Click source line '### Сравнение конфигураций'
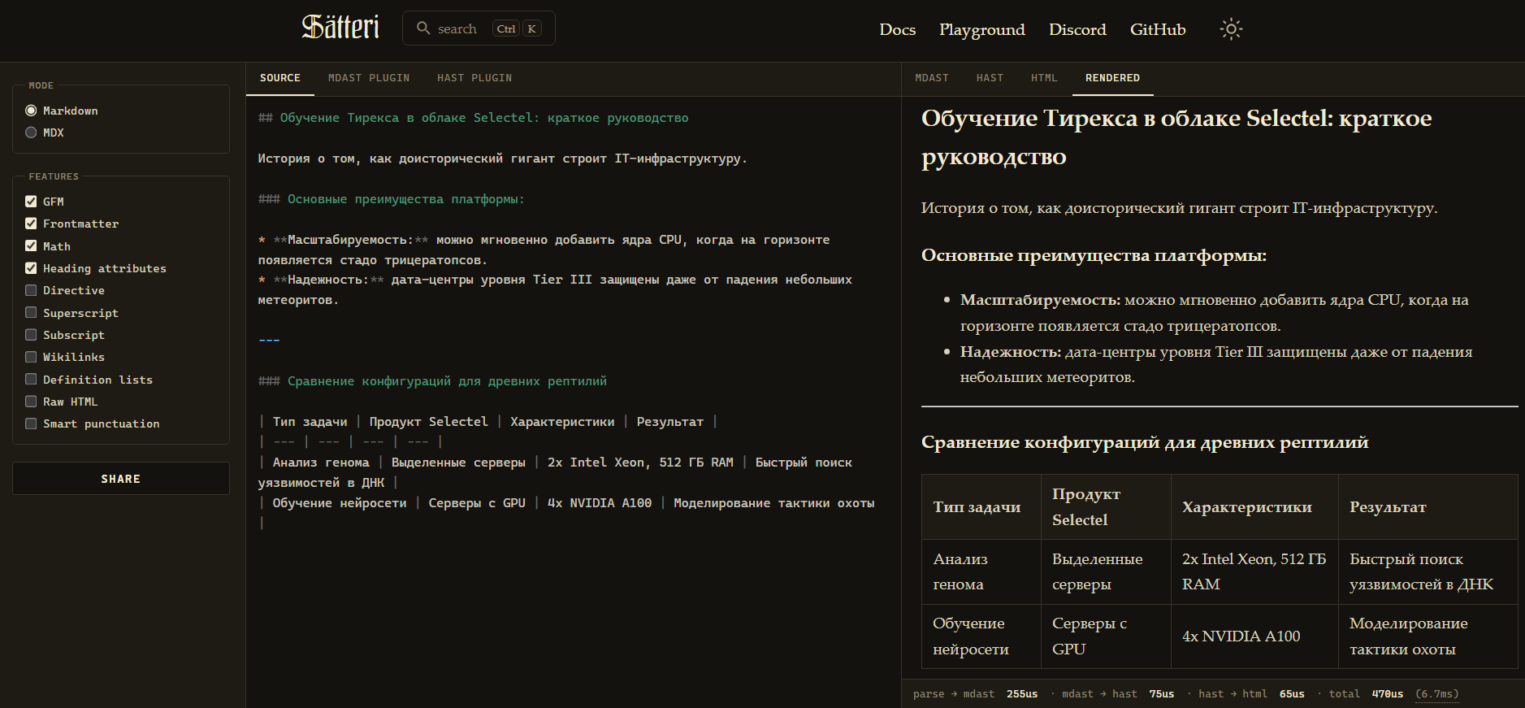Viewport: 1525px width, 708px height. point(432,381)
